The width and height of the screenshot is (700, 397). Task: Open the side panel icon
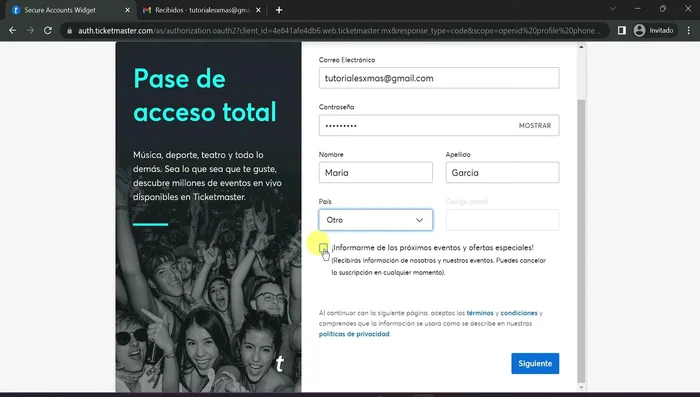click(x=621, y=30)
